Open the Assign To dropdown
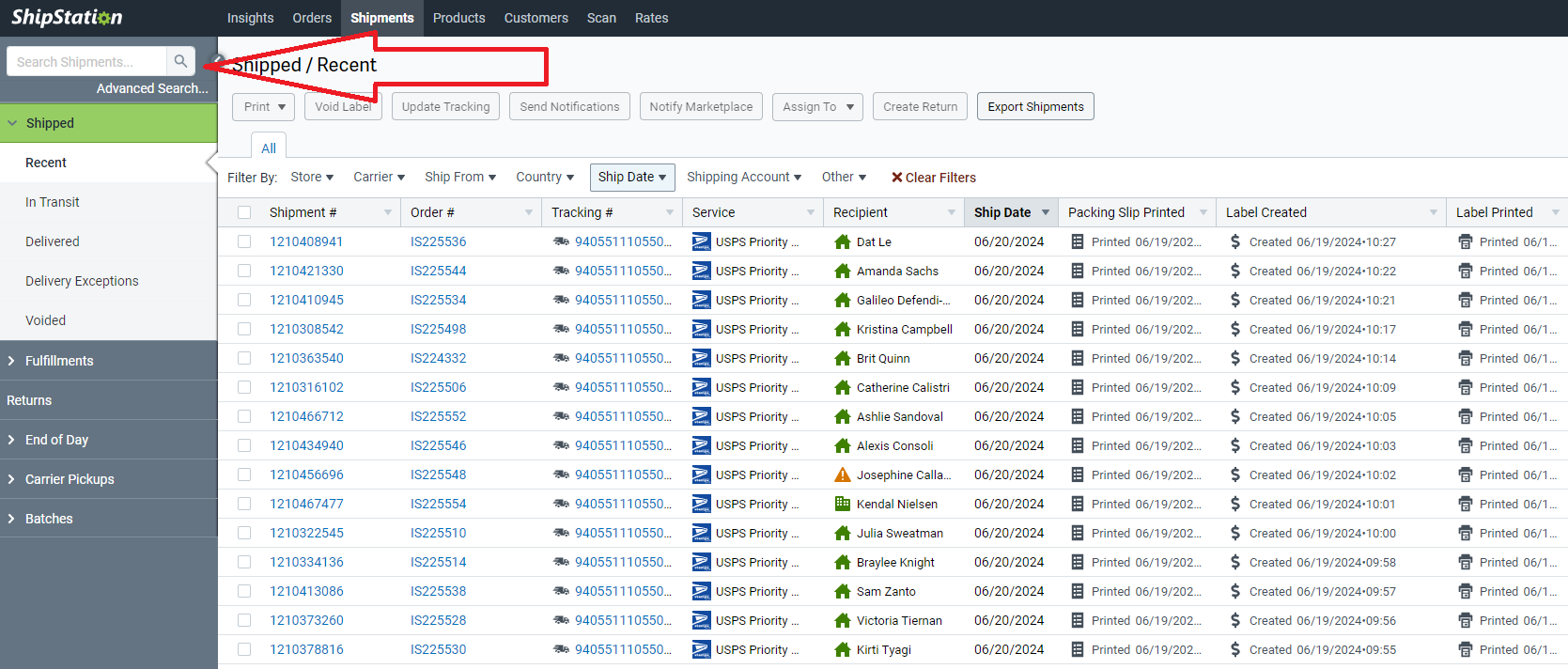Screen dimensions: 1568x669 click(818, 106)
